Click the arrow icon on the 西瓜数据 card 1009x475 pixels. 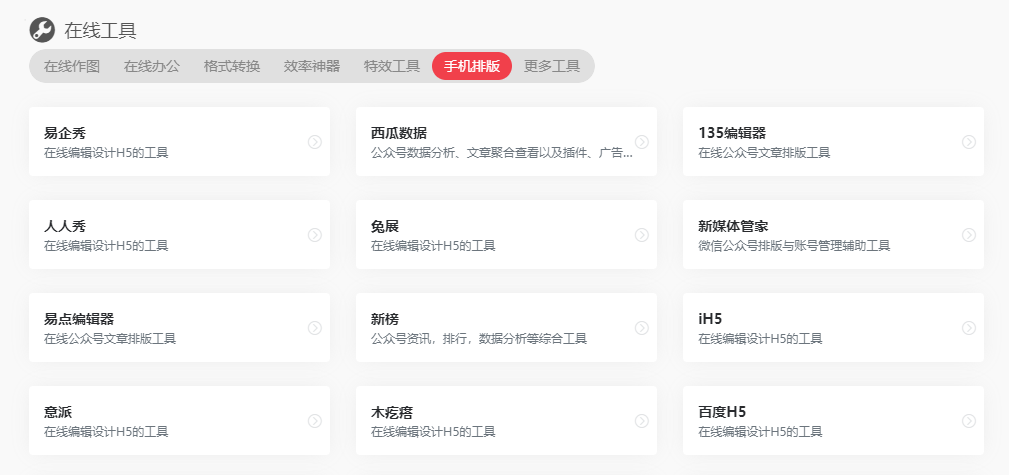pyautogui.click(x=642, y=142)
